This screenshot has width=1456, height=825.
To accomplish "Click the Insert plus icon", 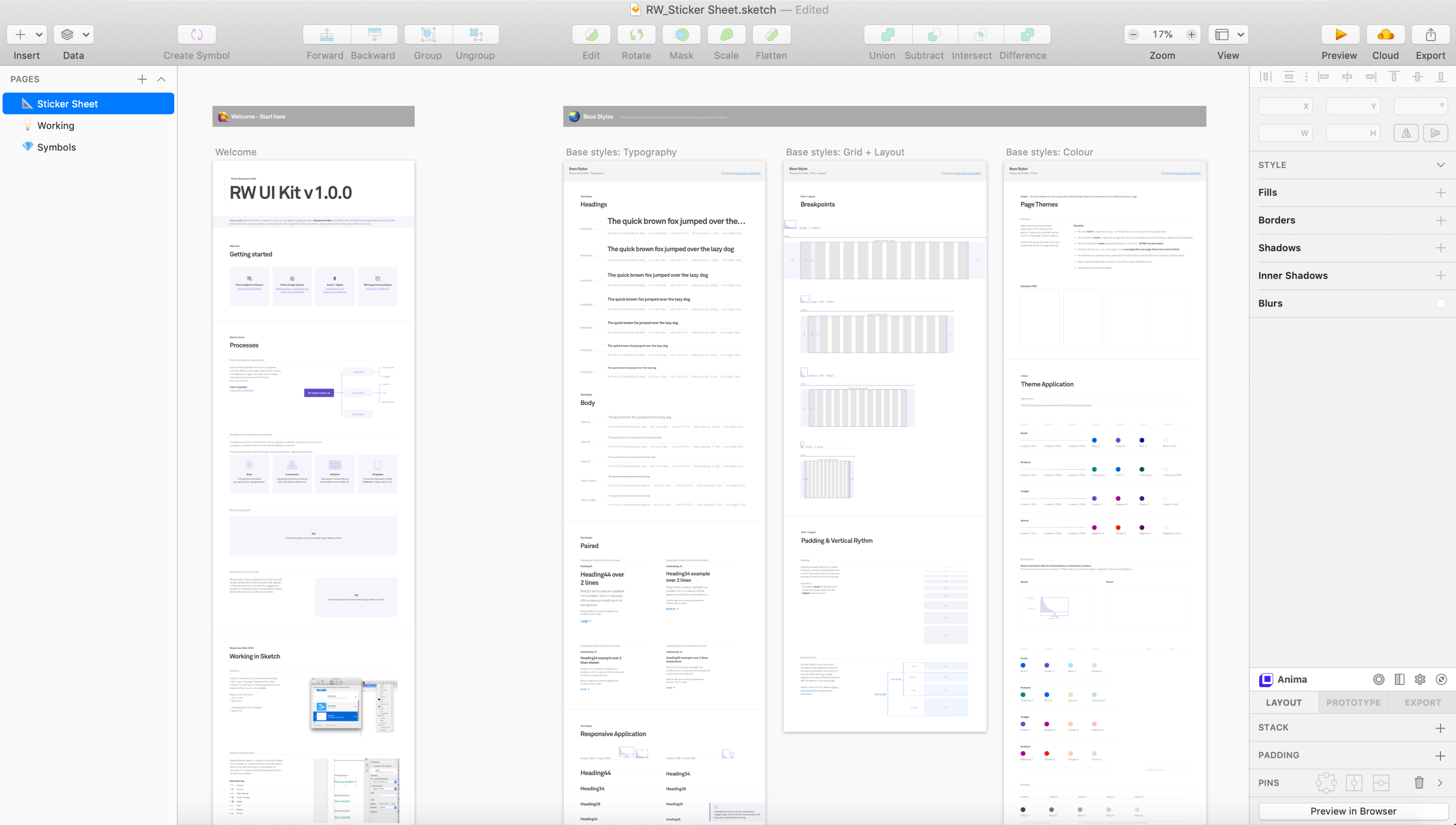I will point(20,35).
